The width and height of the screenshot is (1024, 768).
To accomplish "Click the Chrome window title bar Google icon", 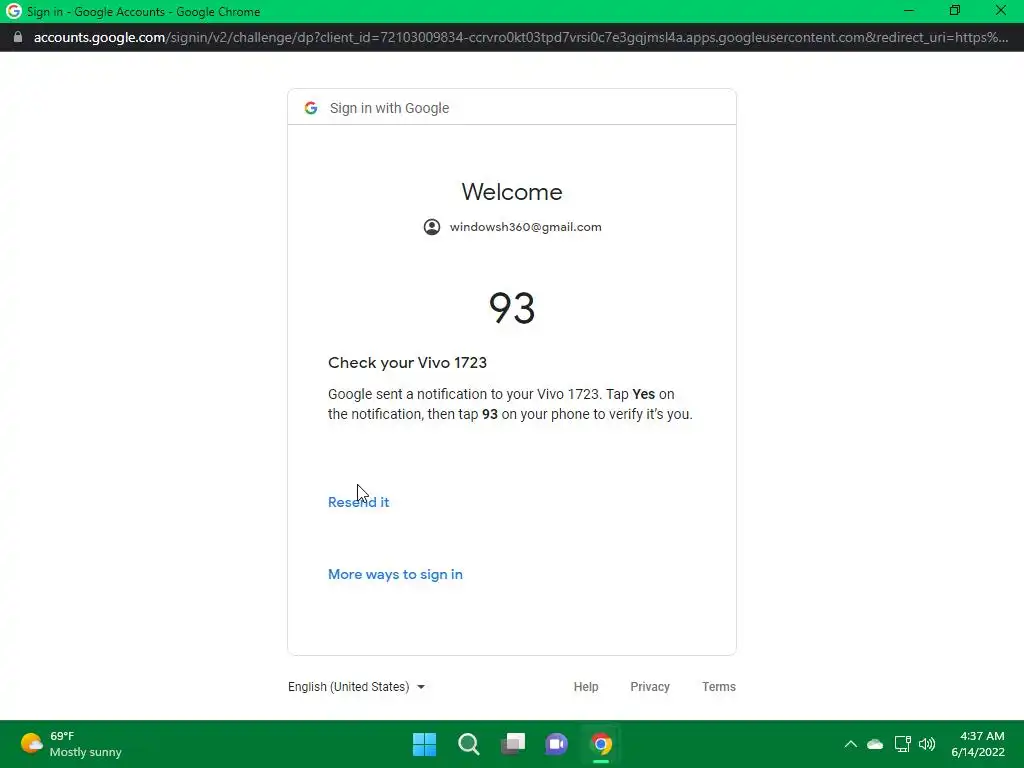I will [13, 11].
